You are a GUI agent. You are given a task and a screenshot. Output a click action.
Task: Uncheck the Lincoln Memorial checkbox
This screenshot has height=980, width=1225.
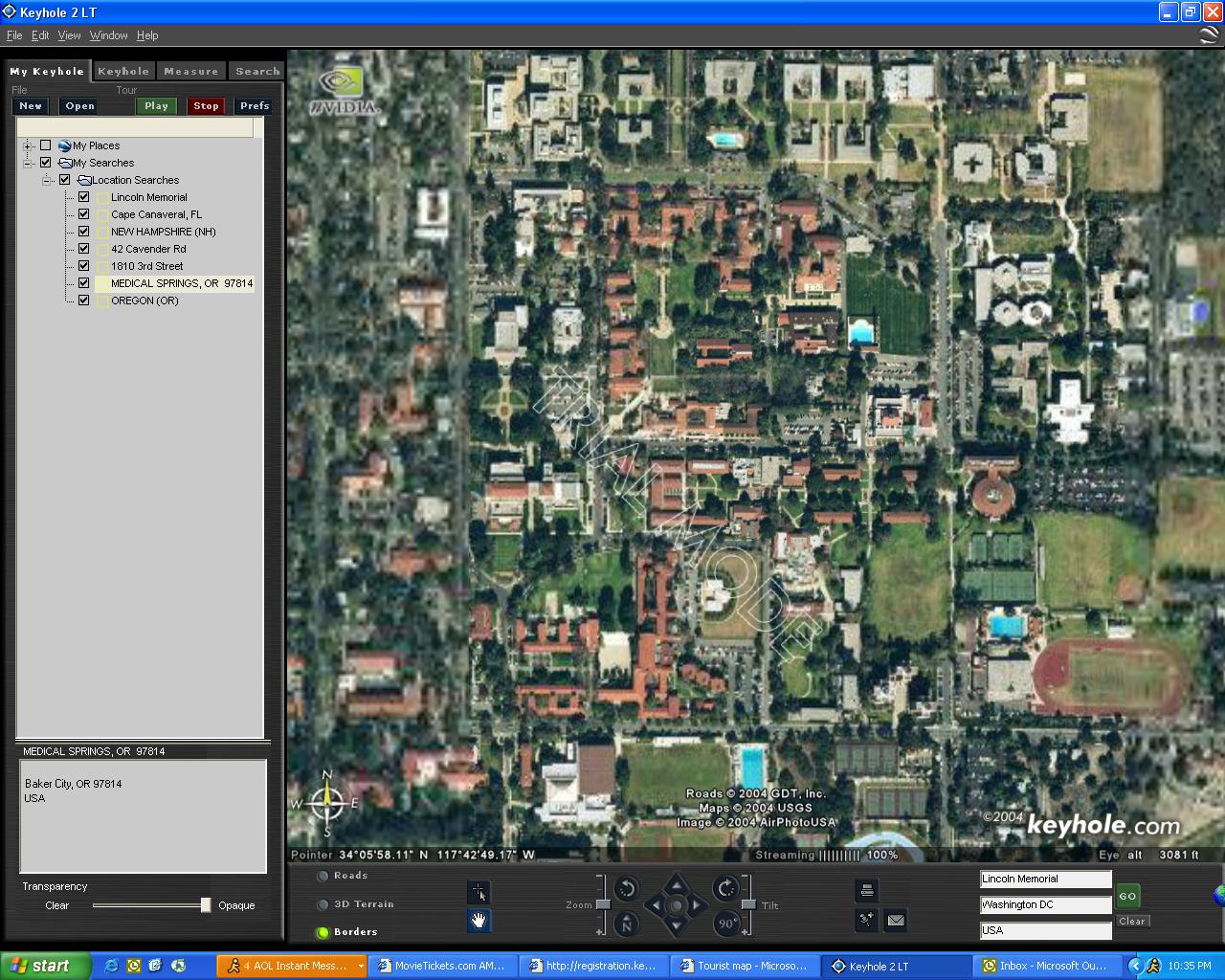tap(83, 197)
